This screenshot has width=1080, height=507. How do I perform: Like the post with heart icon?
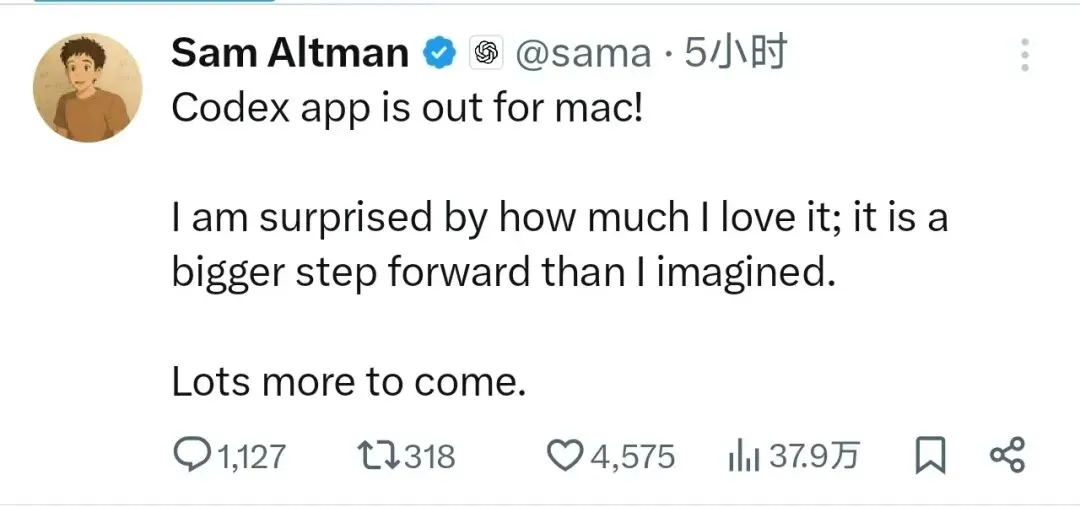(566, 456)
